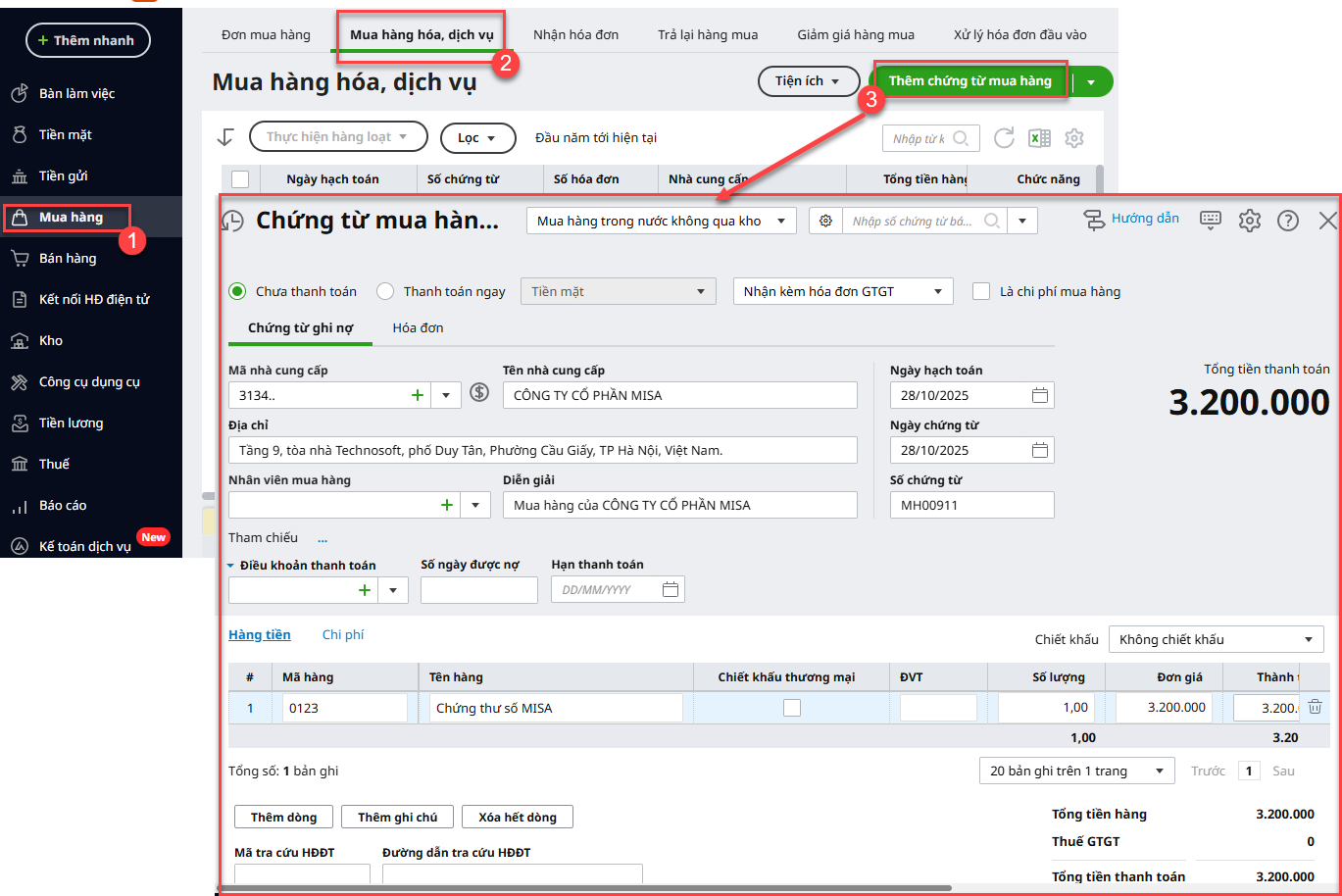Switch to the Hóa đơn tab
Viewport: 1342px width, 896px height.
pos(418,327)
